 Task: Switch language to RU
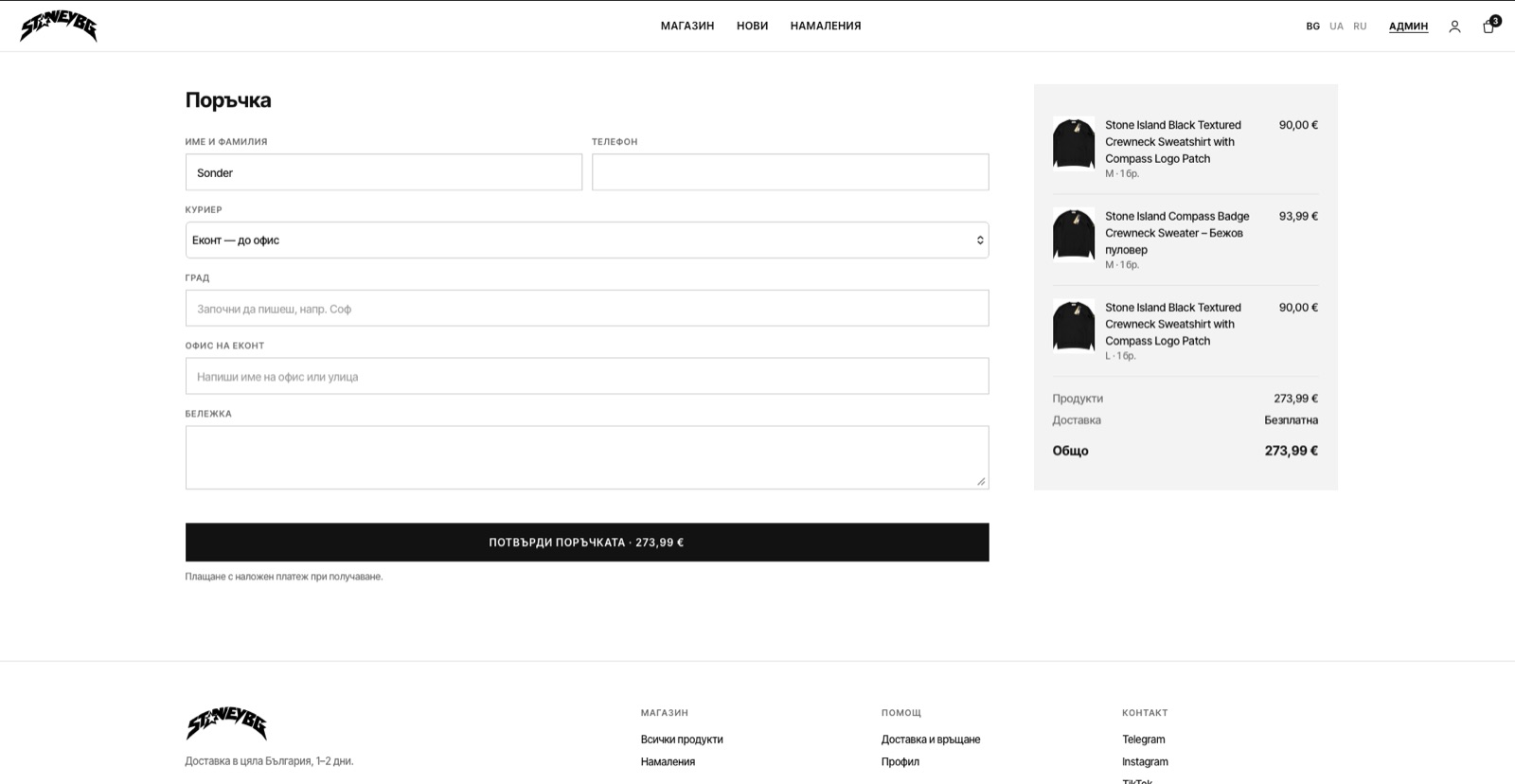[1360, 27]
